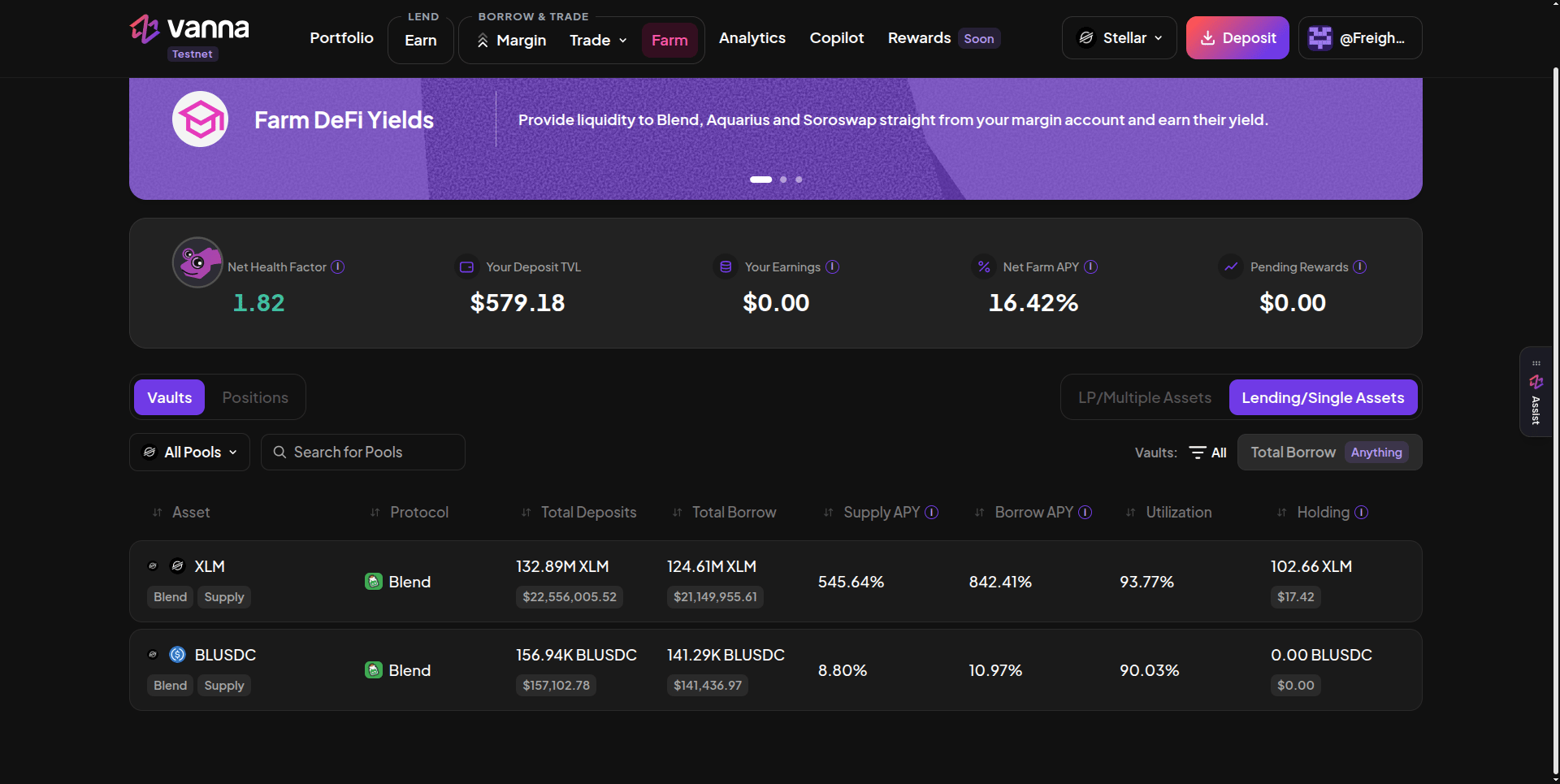The image size is (1560, 784).
Task: Sort by Holding column
Action: [1313, 513]
